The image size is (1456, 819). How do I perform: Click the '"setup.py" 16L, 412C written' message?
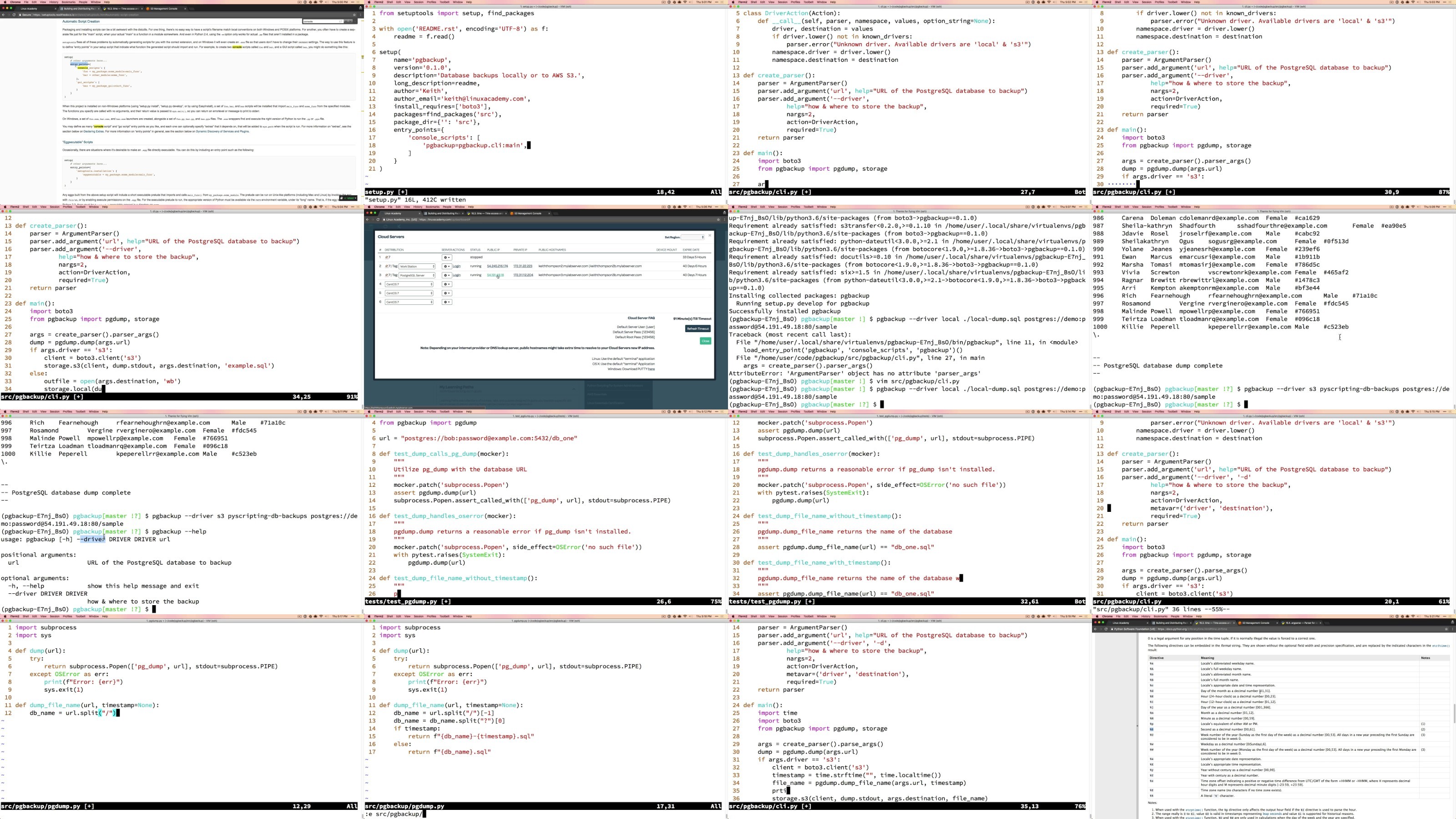(x=415, y=200)
